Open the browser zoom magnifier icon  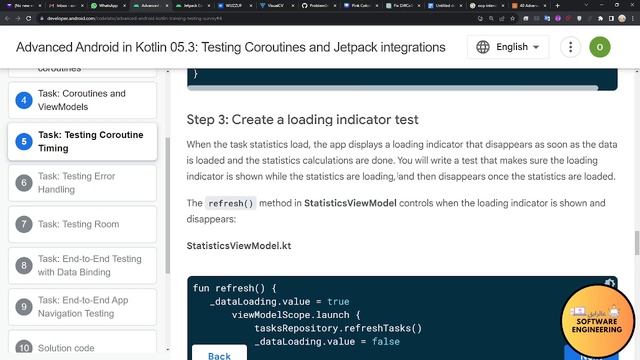[491, 18]
